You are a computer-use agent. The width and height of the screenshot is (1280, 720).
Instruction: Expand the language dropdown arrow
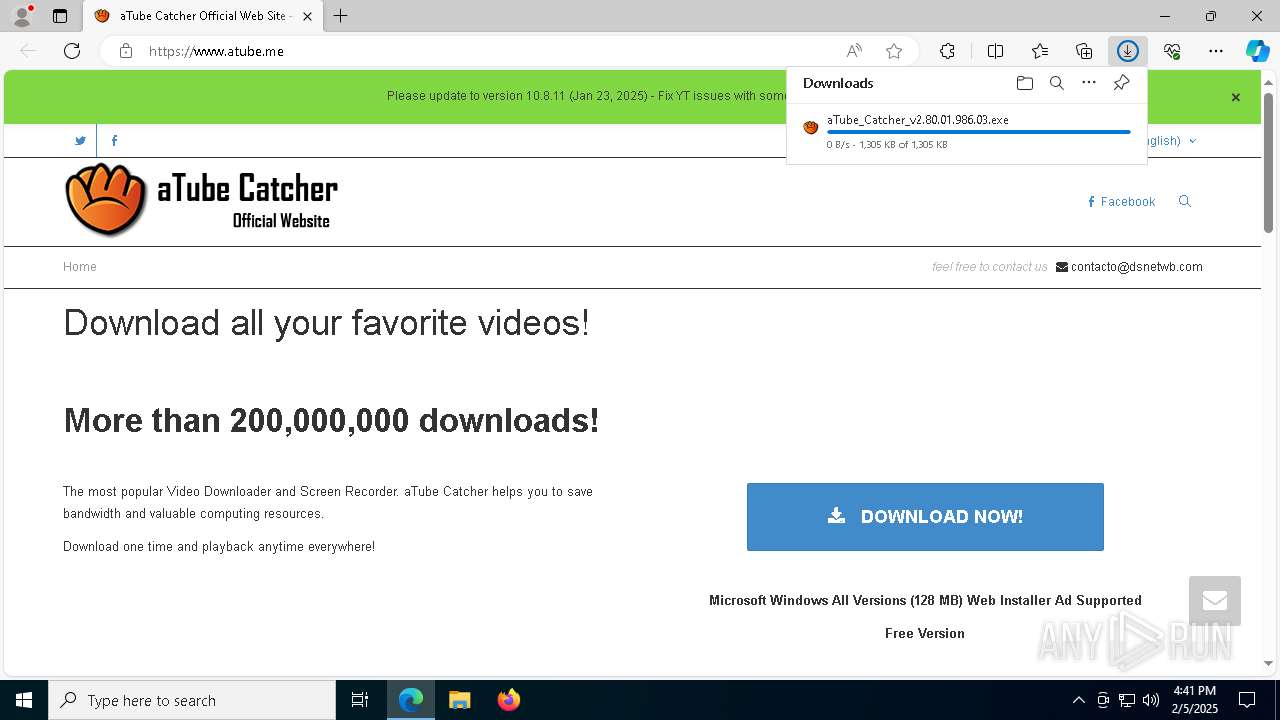1192,141
